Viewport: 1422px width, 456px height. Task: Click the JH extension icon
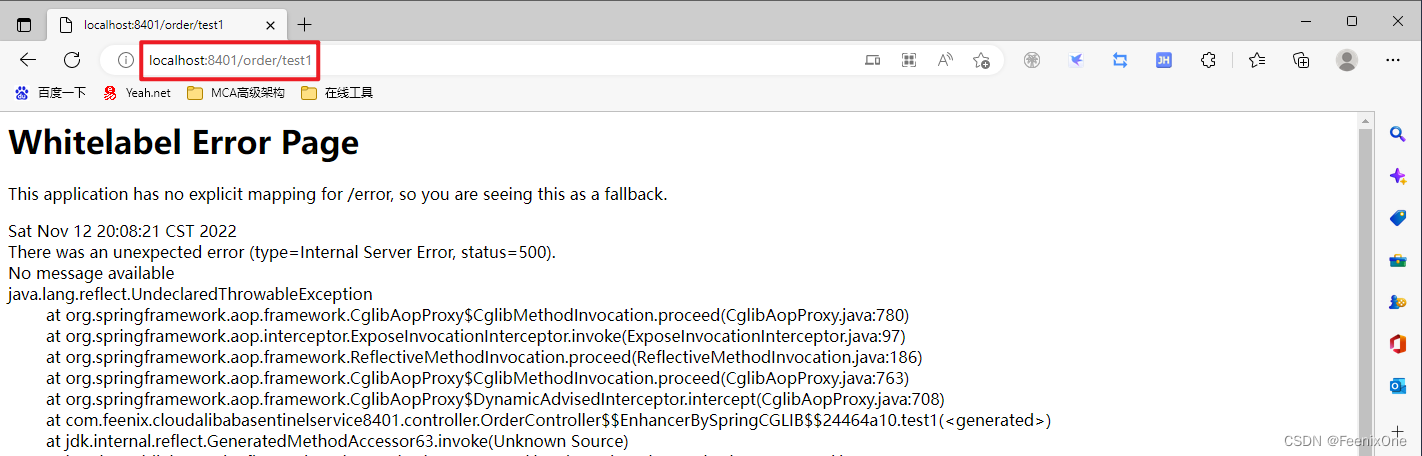[1164, 60]
